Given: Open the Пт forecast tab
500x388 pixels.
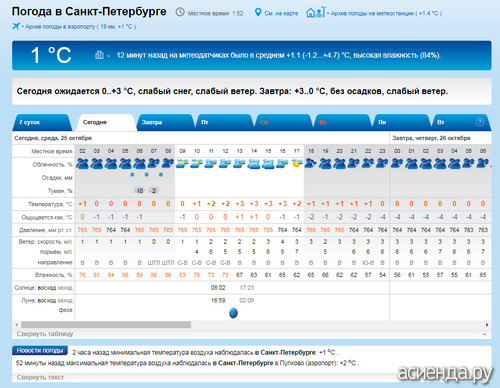Looking at the screenshot, I should (225, 122).
